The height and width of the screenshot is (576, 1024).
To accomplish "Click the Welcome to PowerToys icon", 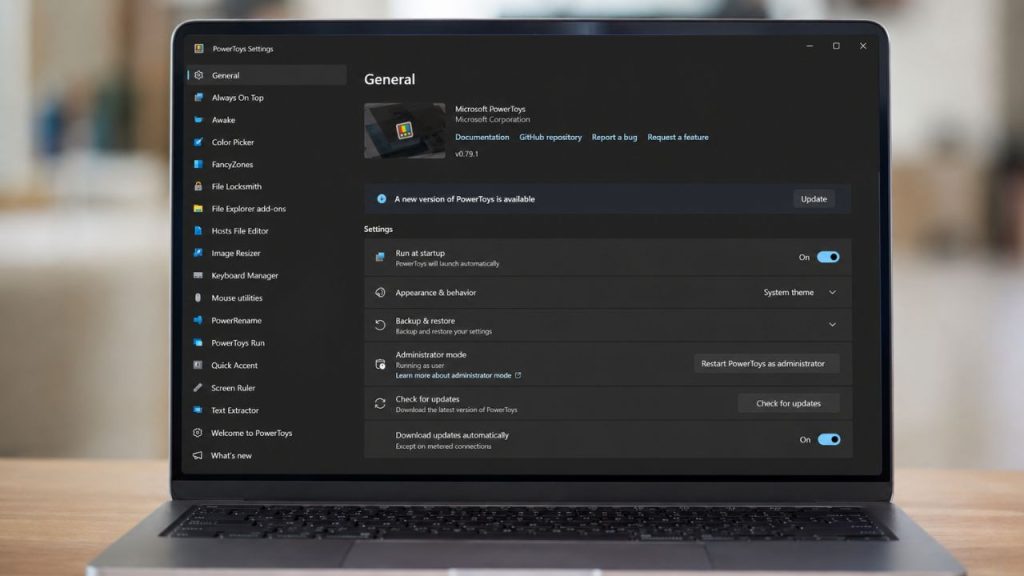I will tap(198, 432).
